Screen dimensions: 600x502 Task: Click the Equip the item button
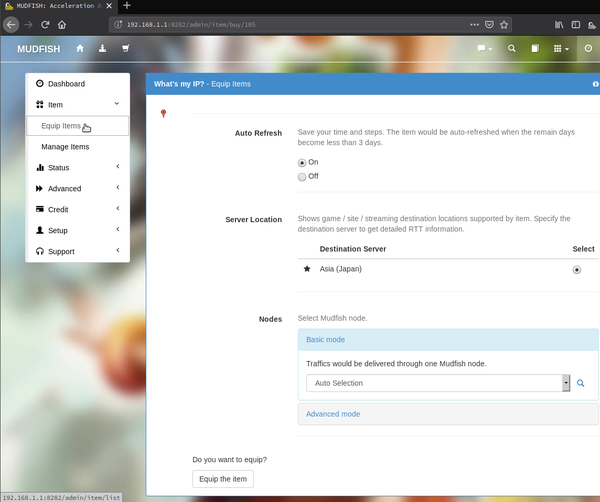click(223, 479)
